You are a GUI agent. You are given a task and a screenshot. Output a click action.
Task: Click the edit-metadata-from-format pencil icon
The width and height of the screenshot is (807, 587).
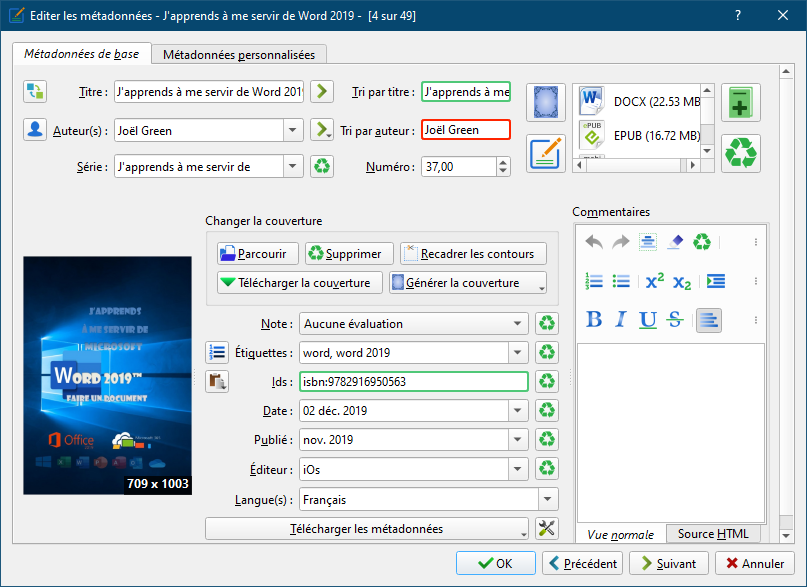pyautogui.click(x=546, y=153)
